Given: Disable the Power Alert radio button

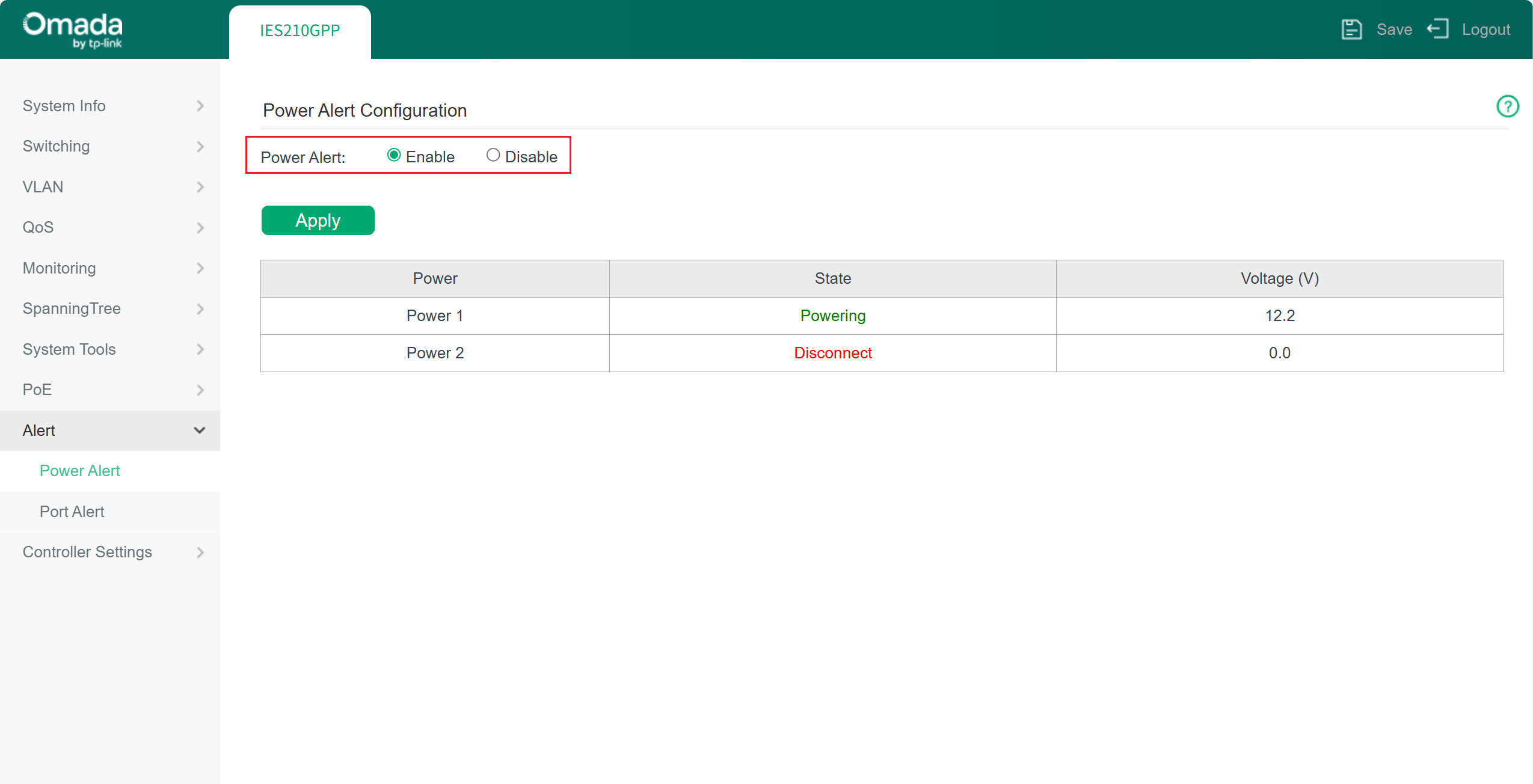Looking at the screenshot, I should click(493, 155).
